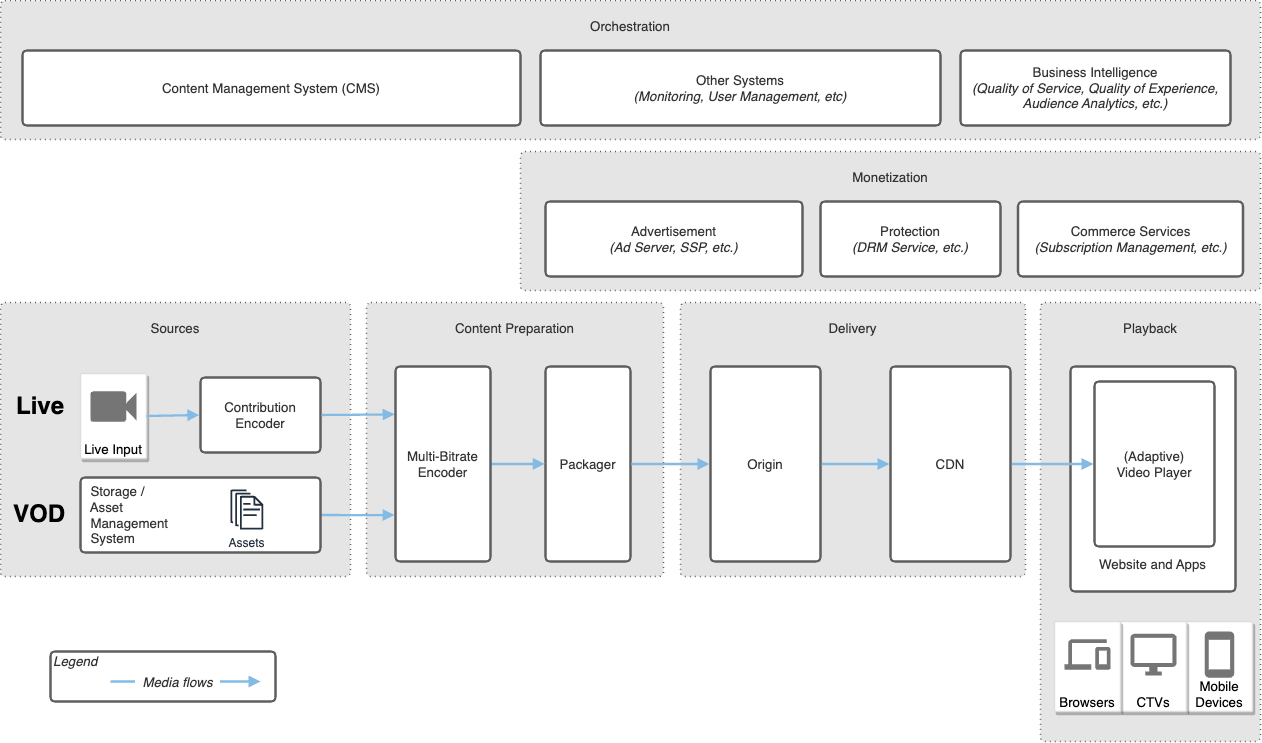Select the Assets documents icon
The image size is (1262, 743).
point(246,510)
